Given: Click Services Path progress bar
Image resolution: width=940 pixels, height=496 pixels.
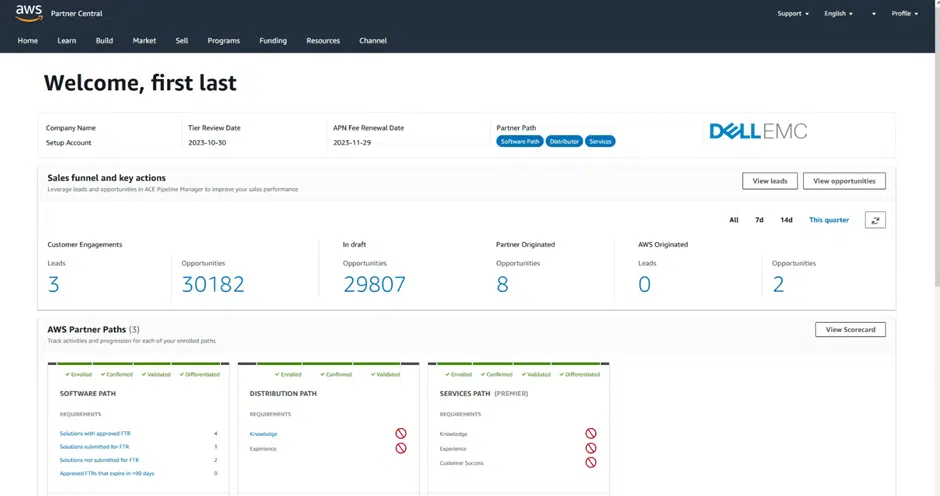Looking at the screenshot, I should click(x=519, y=363).
